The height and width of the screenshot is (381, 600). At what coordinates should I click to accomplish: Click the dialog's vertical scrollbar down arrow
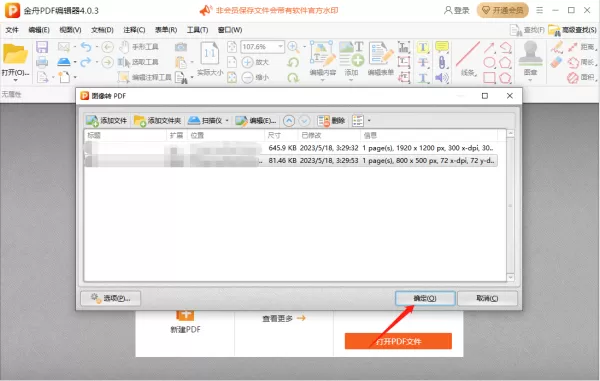510,277
